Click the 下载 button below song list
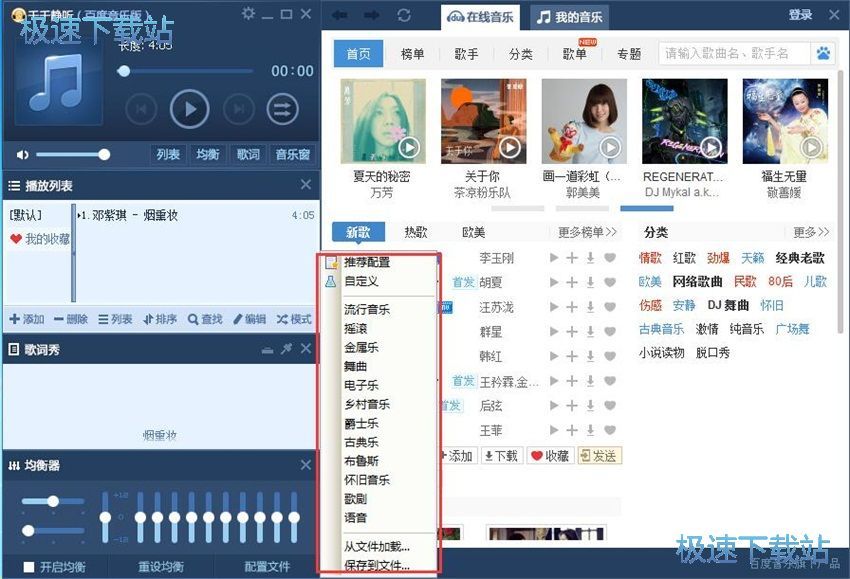The image size is (850, 579). click(x=501, y=456)
